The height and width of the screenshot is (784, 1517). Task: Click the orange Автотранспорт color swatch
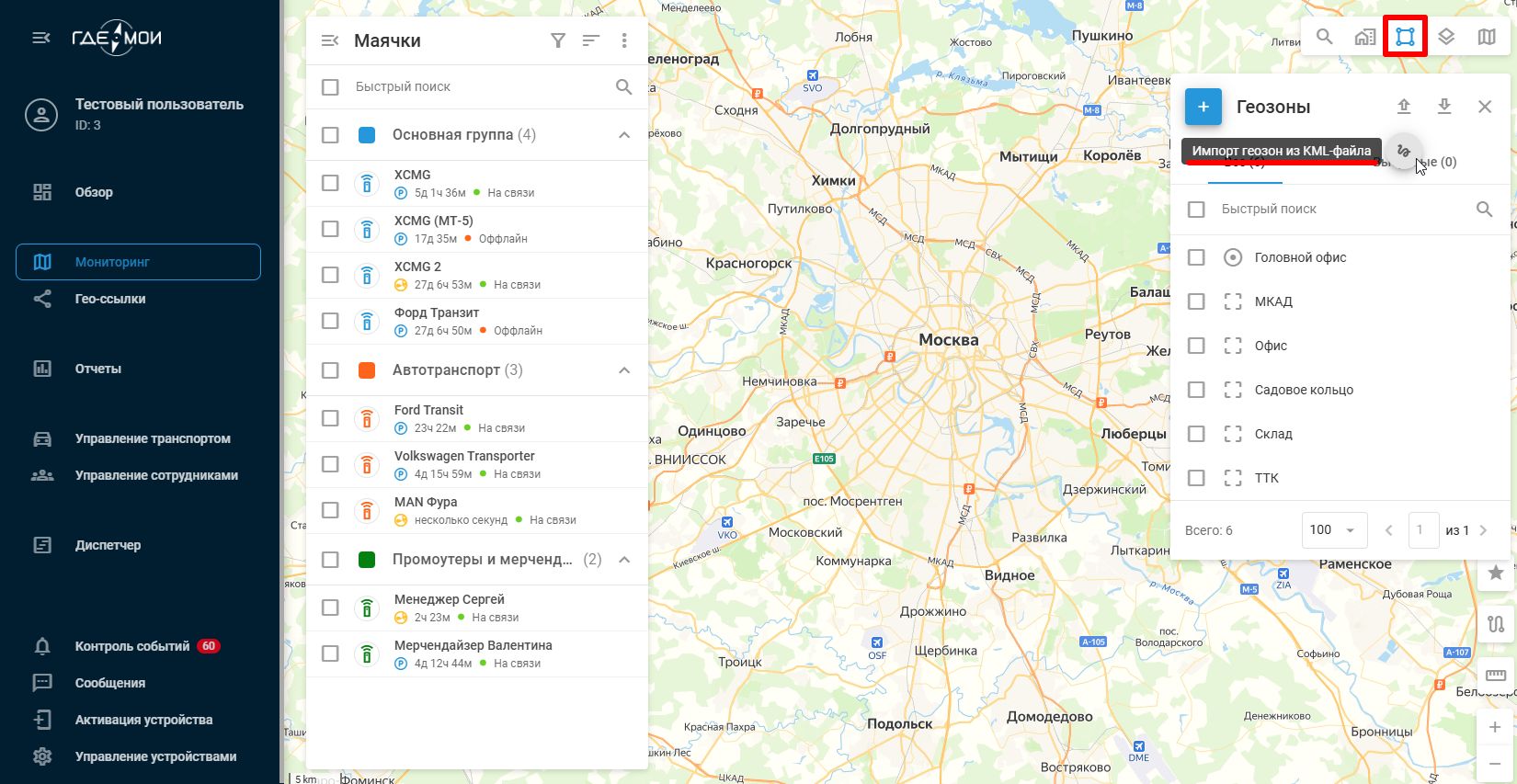coord(367,370)
